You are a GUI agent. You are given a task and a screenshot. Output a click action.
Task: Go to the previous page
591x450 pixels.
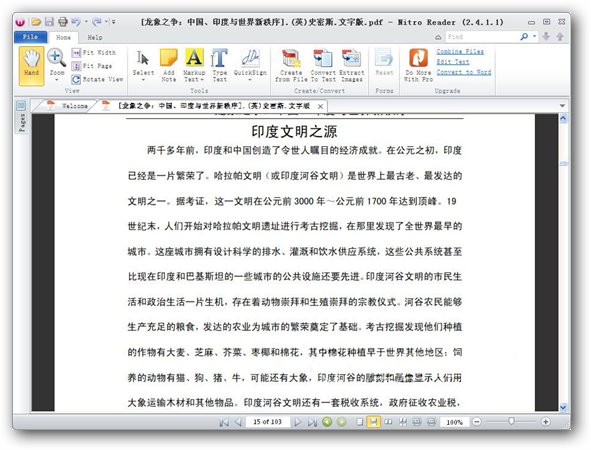(238, 422)
